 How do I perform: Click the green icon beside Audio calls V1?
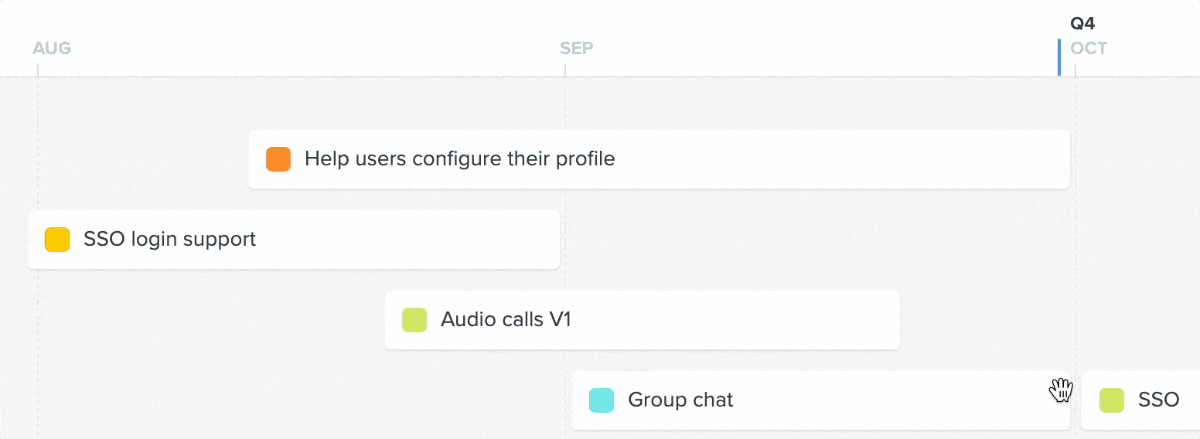click(414, 320)
